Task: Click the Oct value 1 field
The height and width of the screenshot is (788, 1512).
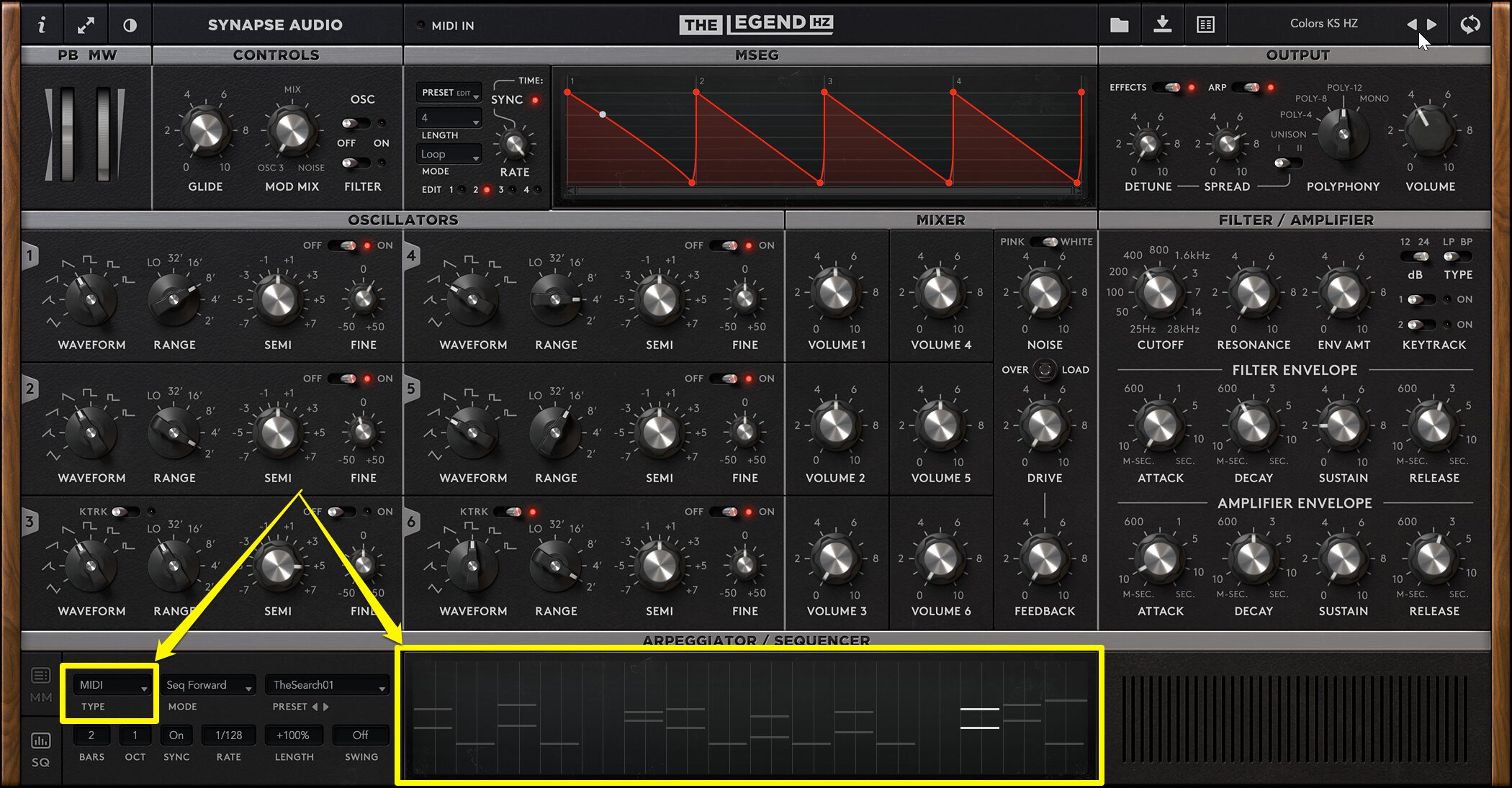Action: (x=135, y=735)
